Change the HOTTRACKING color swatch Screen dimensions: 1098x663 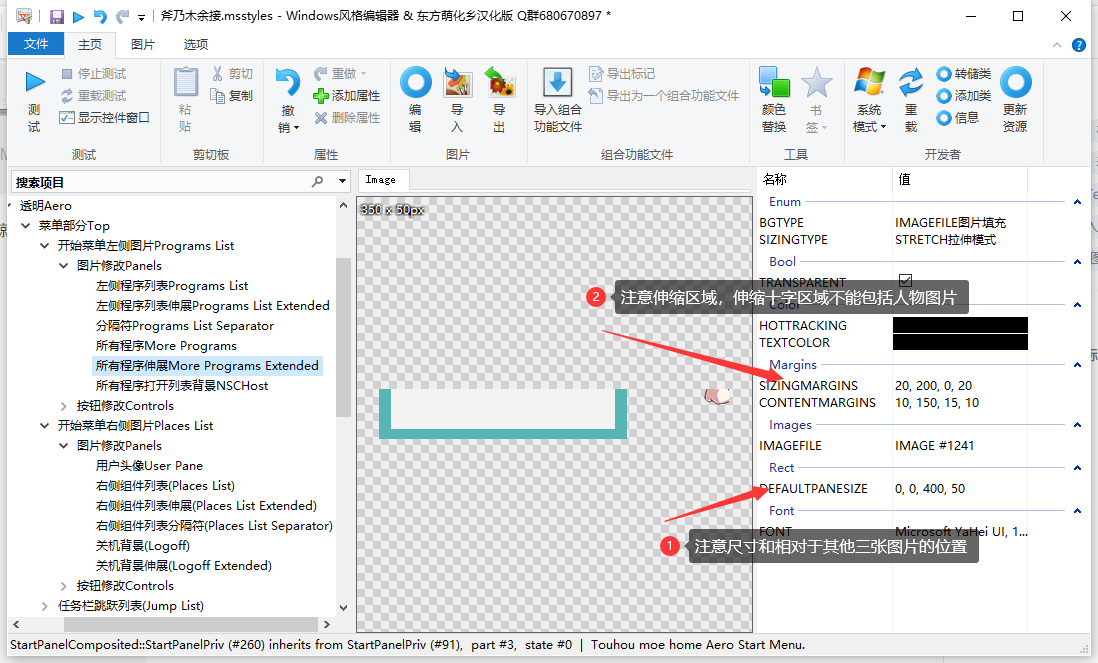point(960,325)
